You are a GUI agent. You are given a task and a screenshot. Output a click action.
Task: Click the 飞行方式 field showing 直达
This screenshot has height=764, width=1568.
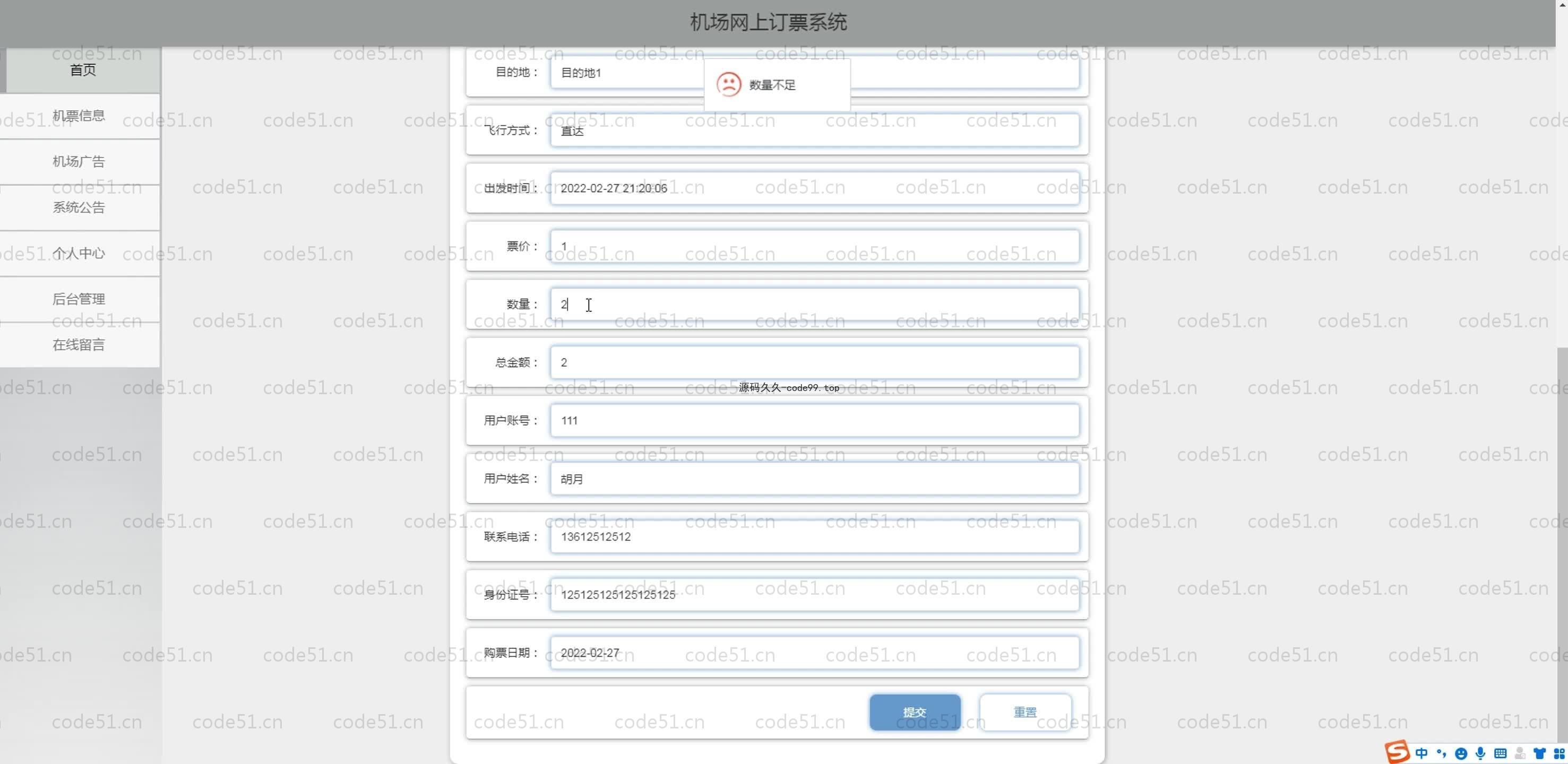pos(814,130)
